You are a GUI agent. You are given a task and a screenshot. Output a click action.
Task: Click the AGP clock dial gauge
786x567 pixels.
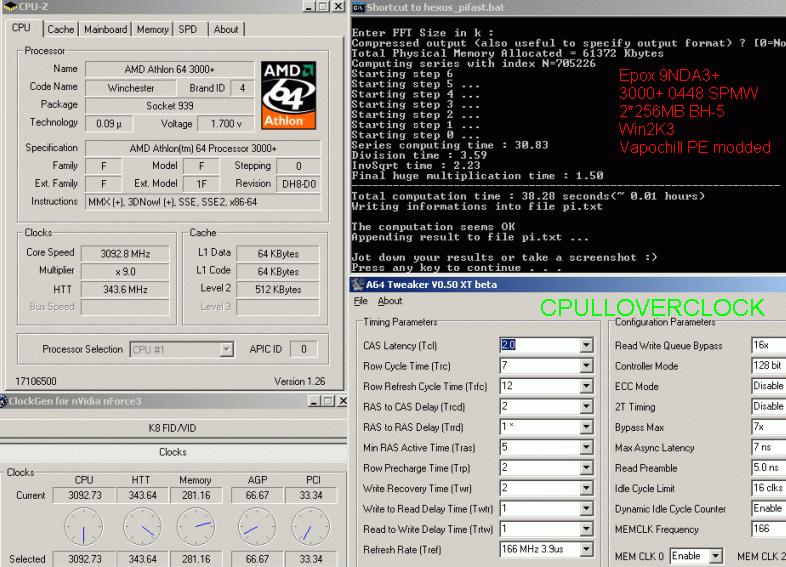(x=256, y=525)
